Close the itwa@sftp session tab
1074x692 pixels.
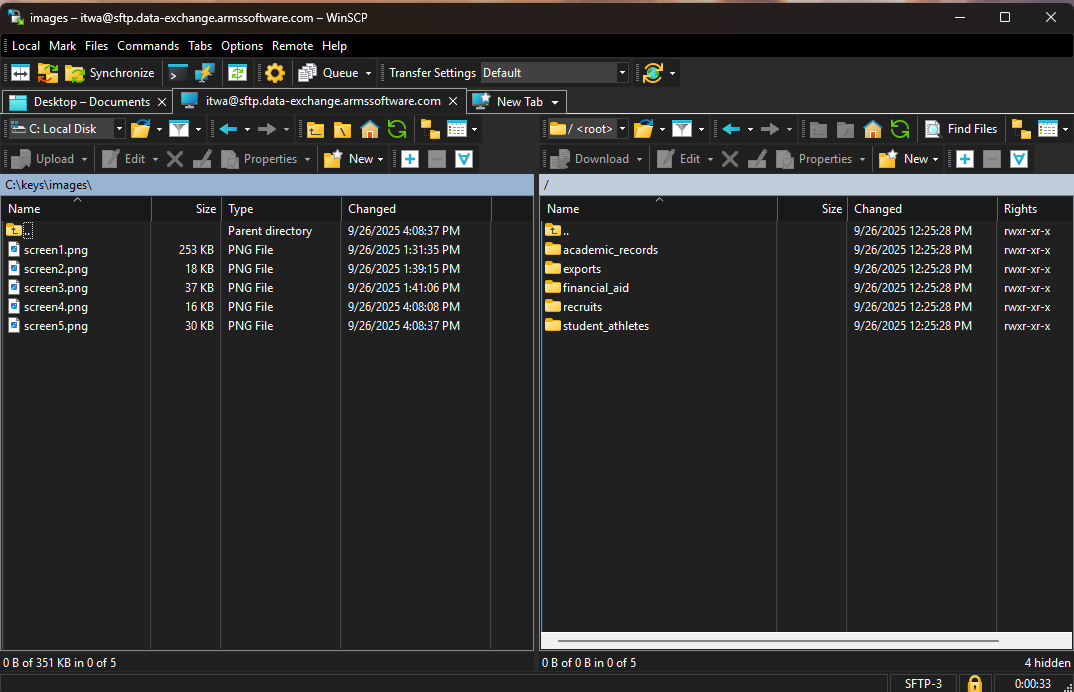pyautogui.click(x=453, y=101)
